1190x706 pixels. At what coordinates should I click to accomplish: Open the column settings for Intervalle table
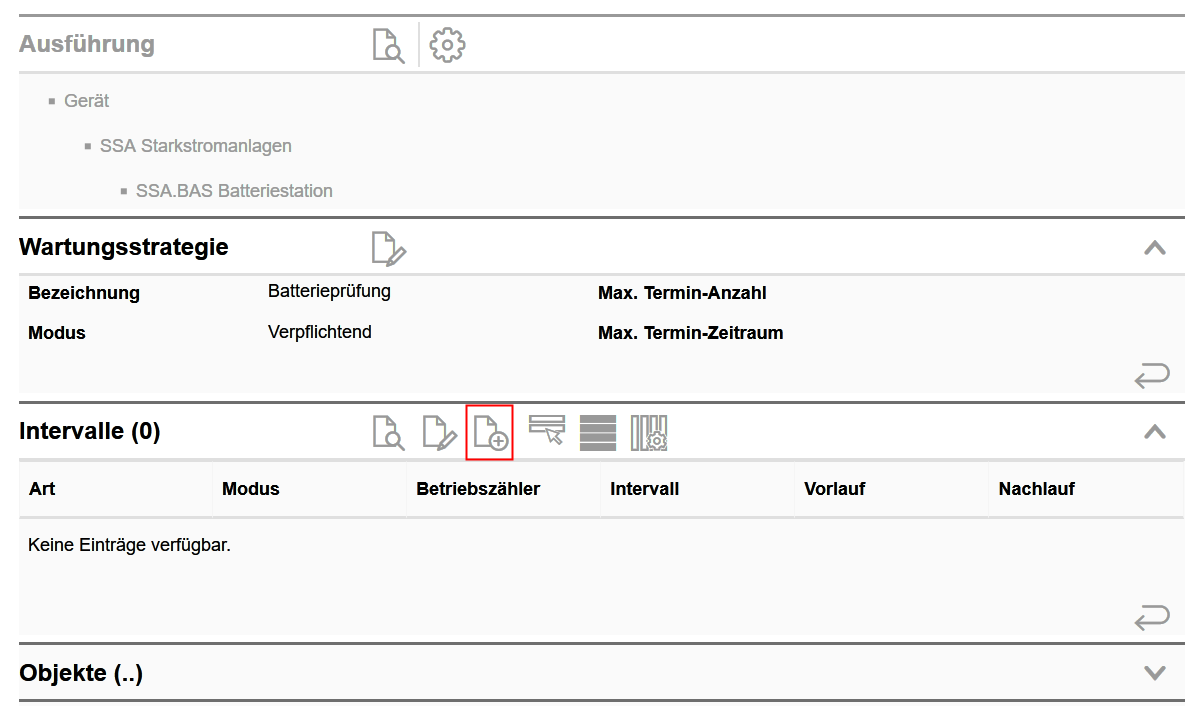point(649,432)
